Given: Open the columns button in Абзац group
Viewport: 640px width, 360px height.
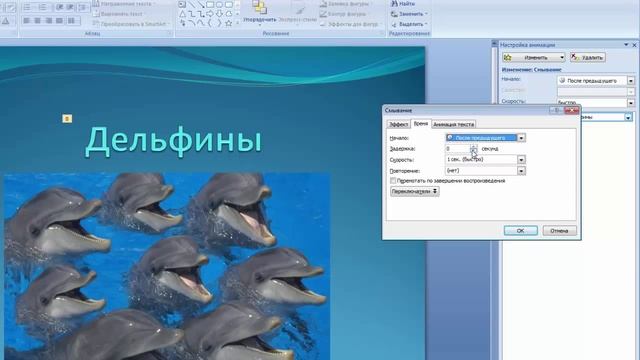Looking at the screenshot, I should [x=72, y=20].
